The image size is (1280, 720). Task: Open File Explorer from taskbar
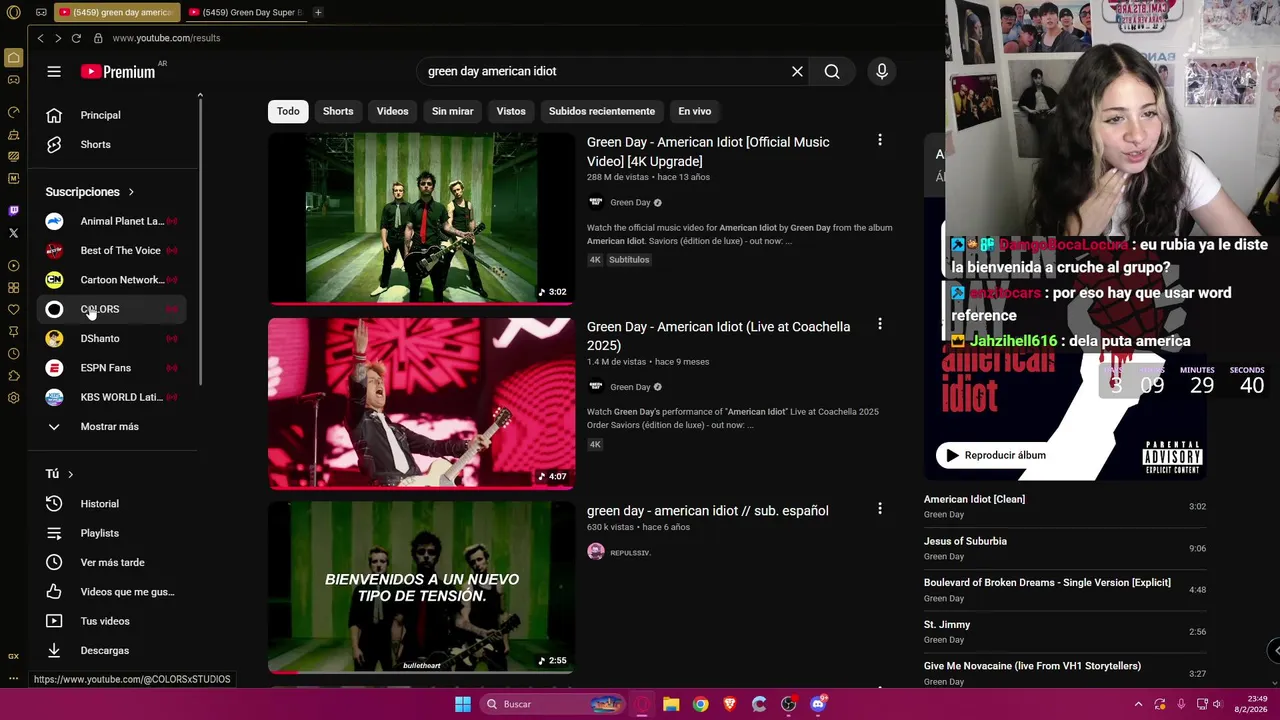671,704
